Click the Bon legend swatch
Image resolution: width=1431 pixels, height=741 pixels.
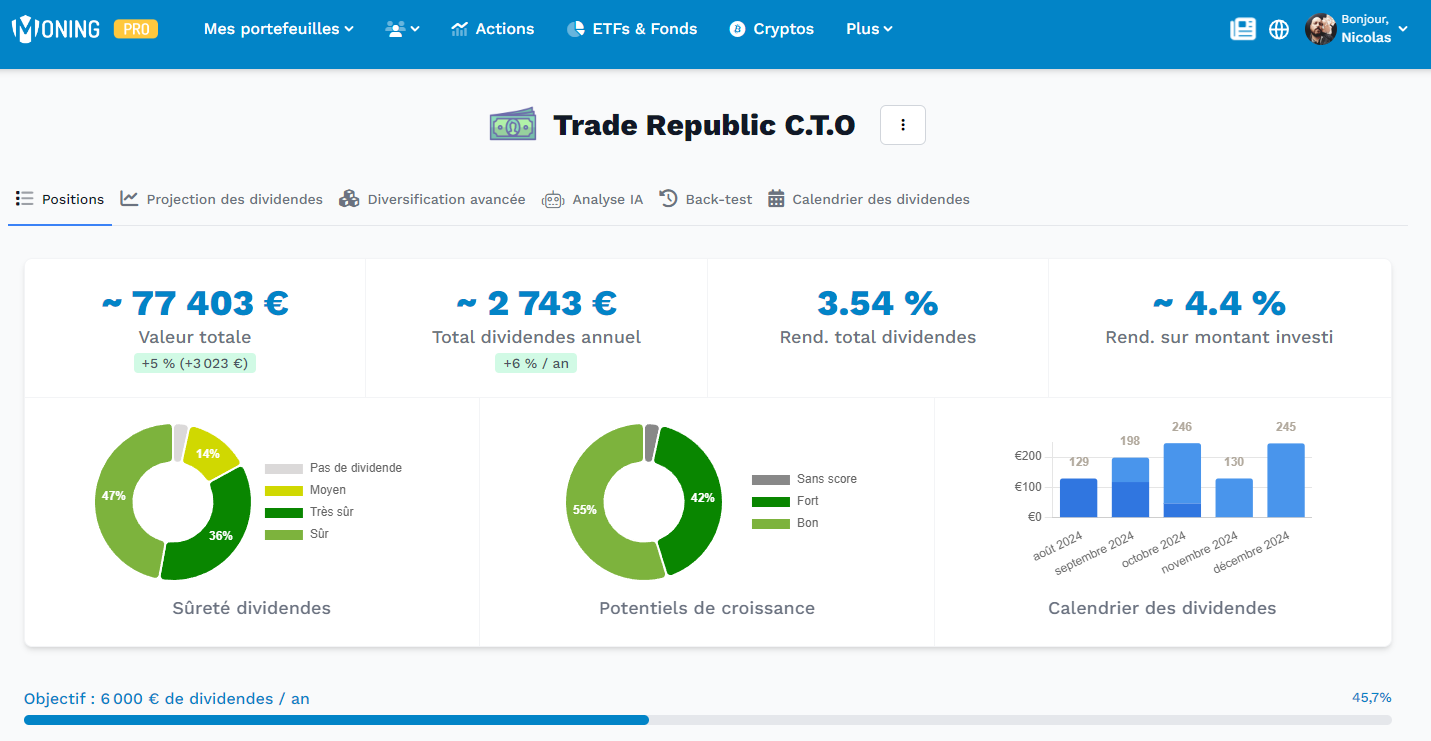pyautogui.click(x=771, y=523)
